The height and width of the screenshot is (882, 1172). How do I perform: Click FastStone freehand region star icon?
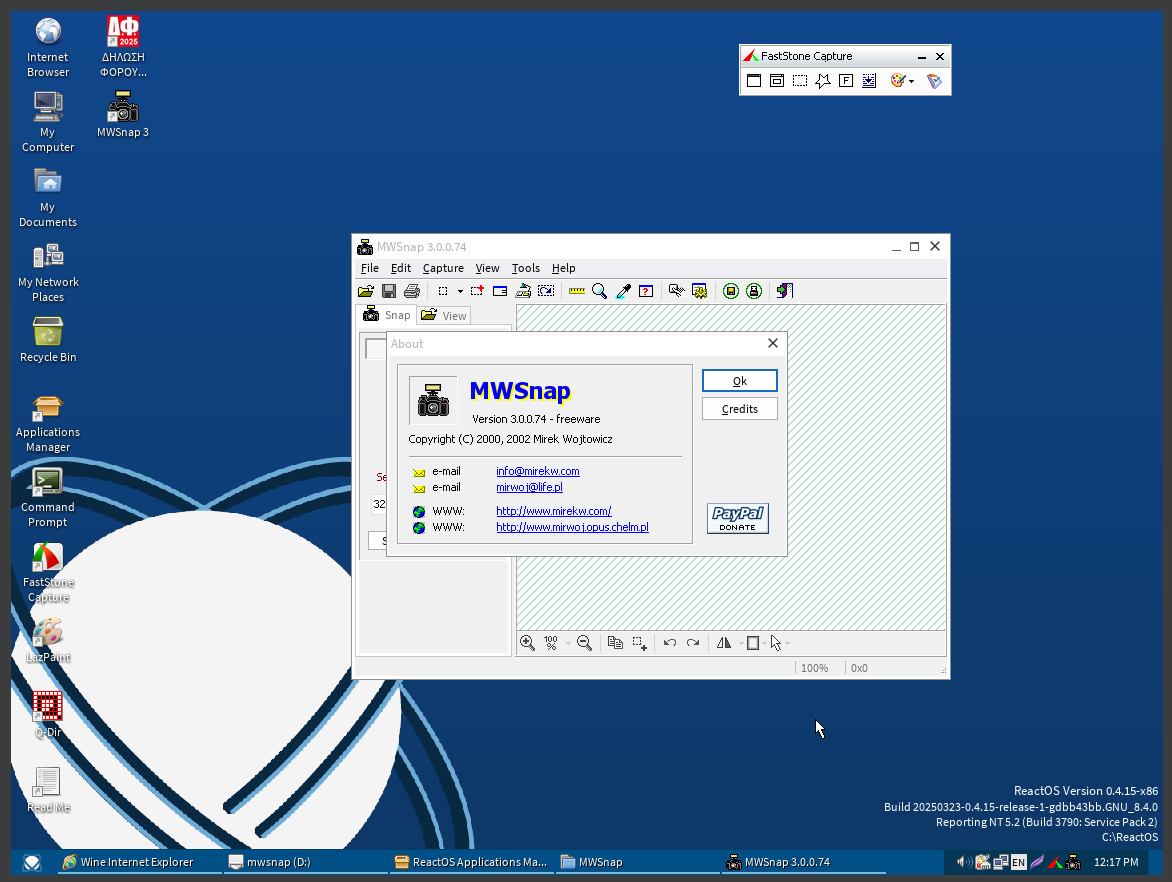coord(823,81)
